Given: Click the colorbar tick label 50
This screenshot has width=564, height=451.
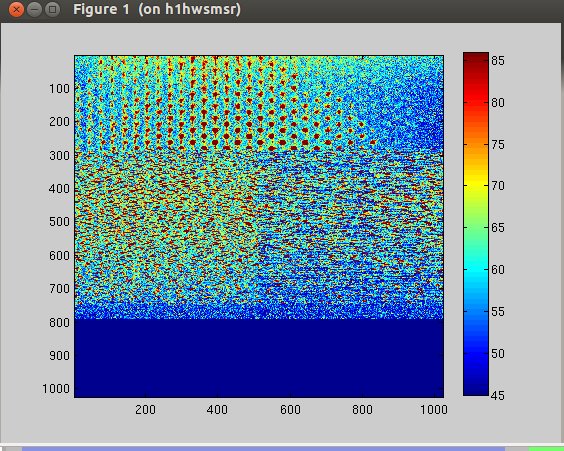Looking at the screenshot, I should [x=498, y=354].
